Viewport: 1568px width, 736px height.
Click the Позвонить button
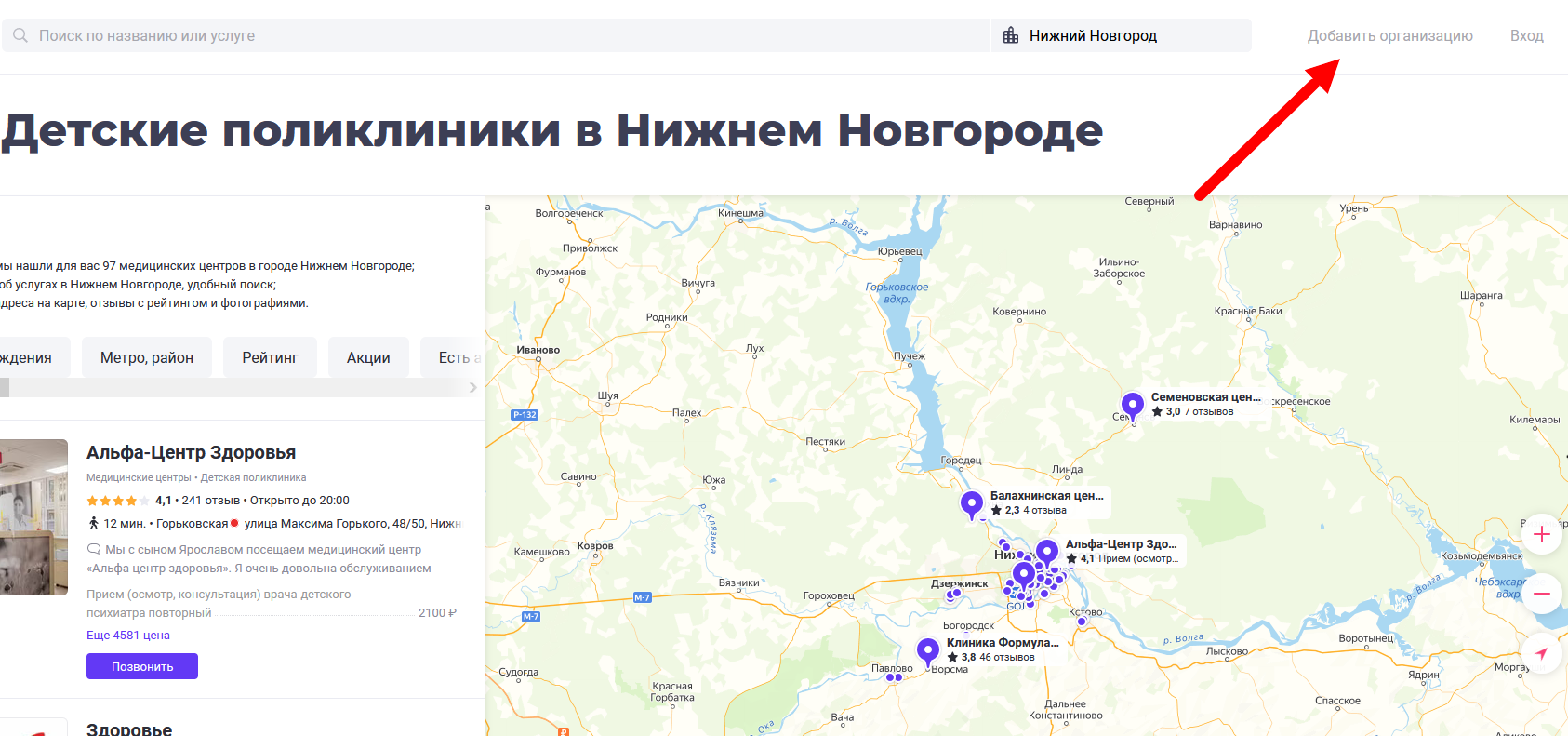142,666
